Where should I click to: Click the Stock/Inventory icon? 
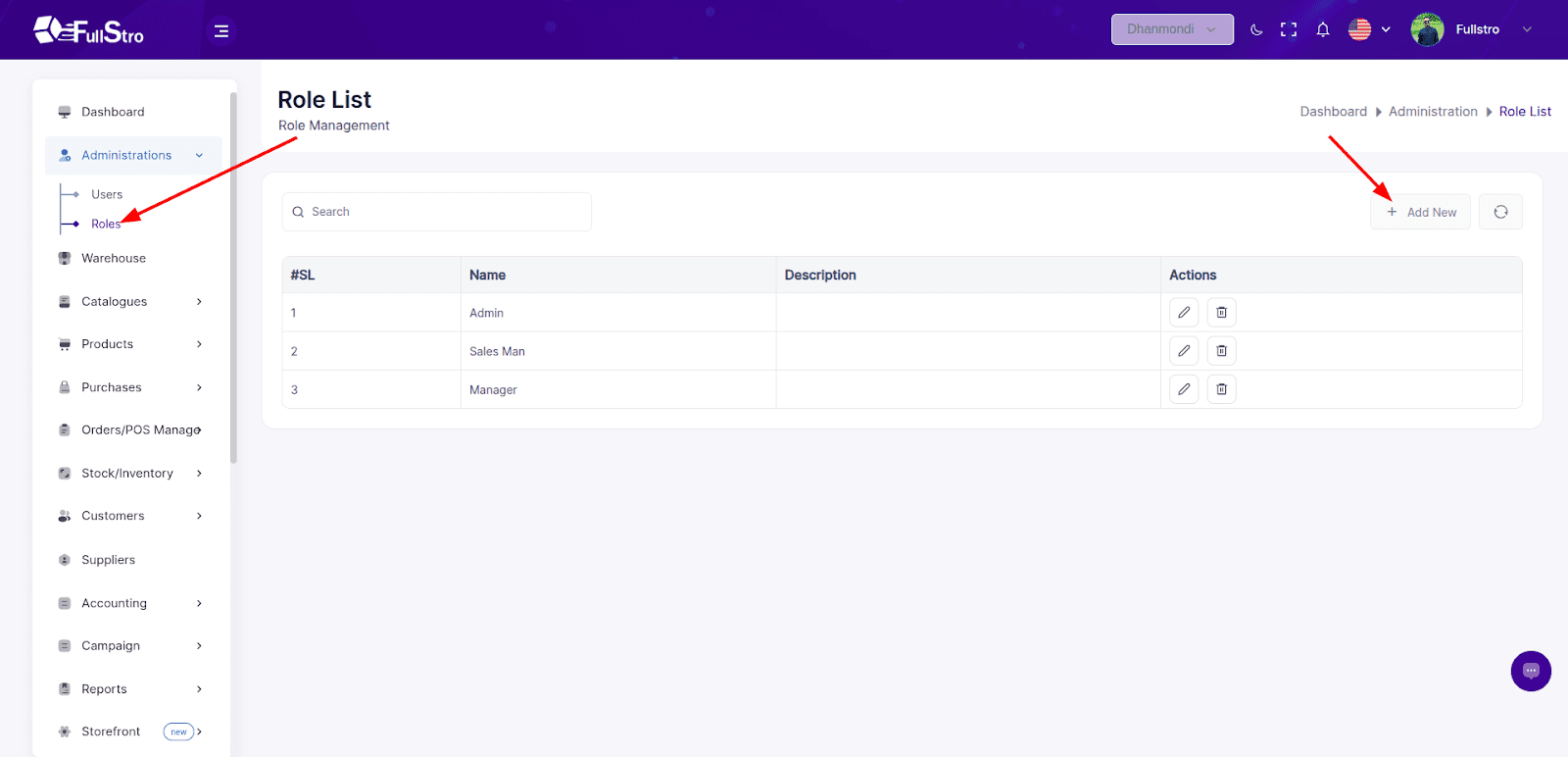tap(65, 473)
